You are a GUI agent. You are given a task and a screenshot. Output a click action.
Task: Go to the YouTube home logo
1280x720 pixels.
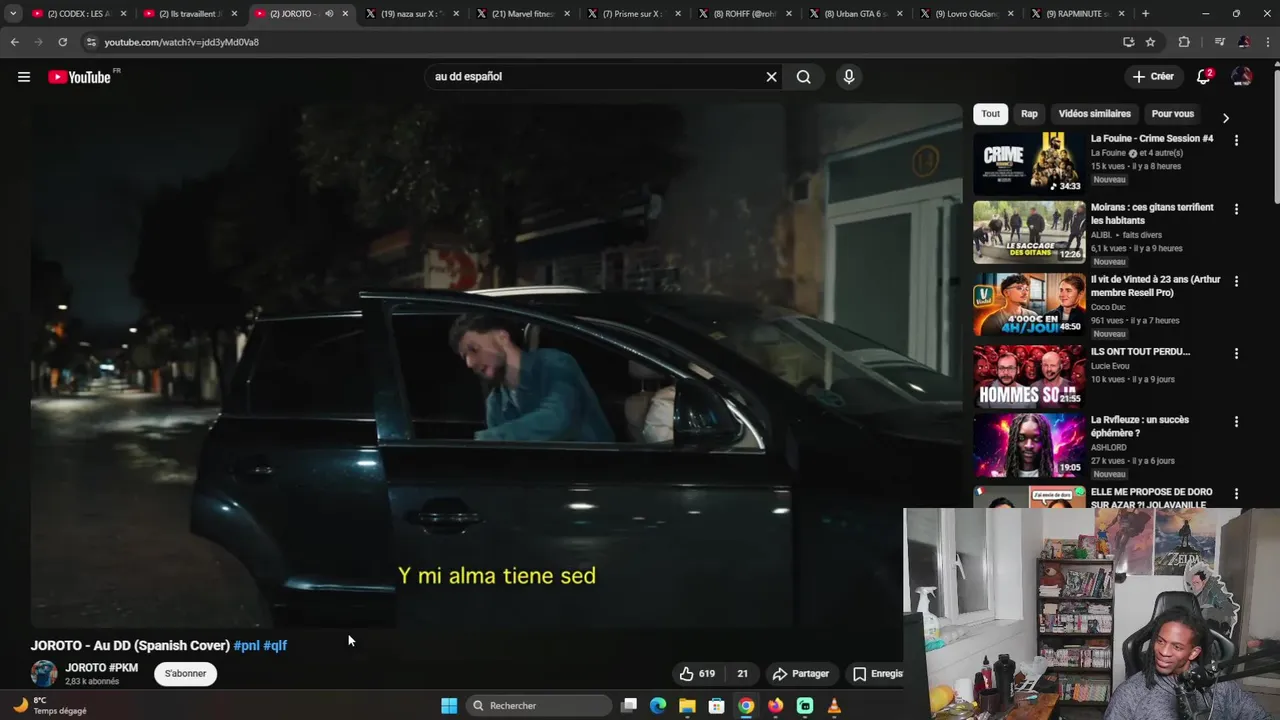80,77
